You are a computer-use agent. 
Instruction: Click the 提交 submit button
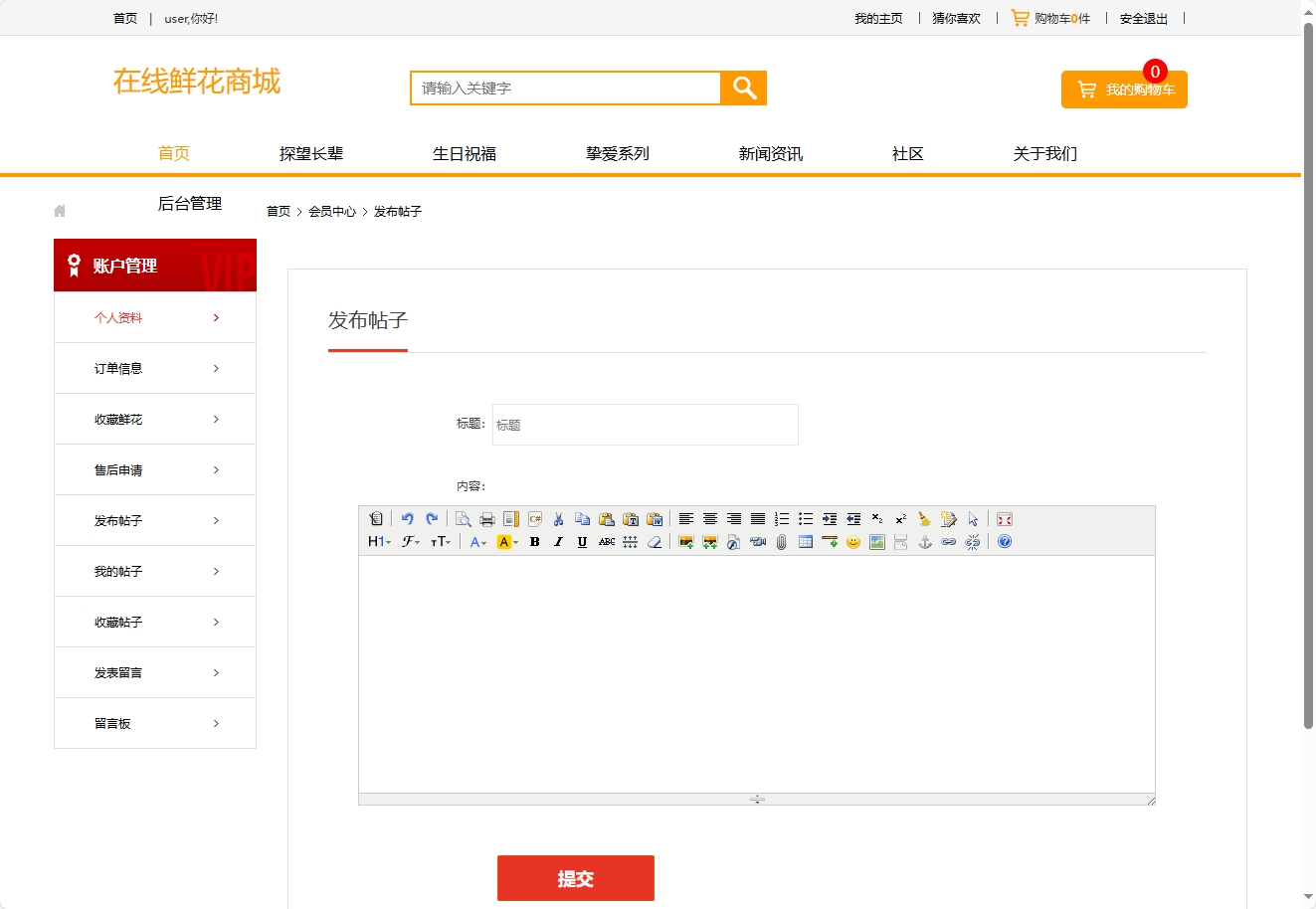point(575,878)
